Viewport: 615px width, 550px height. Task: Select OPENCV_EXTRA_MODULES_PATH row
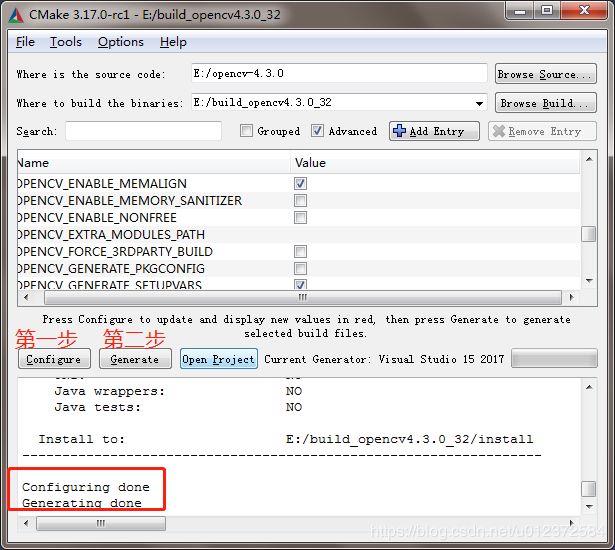[x=299, y=235]
